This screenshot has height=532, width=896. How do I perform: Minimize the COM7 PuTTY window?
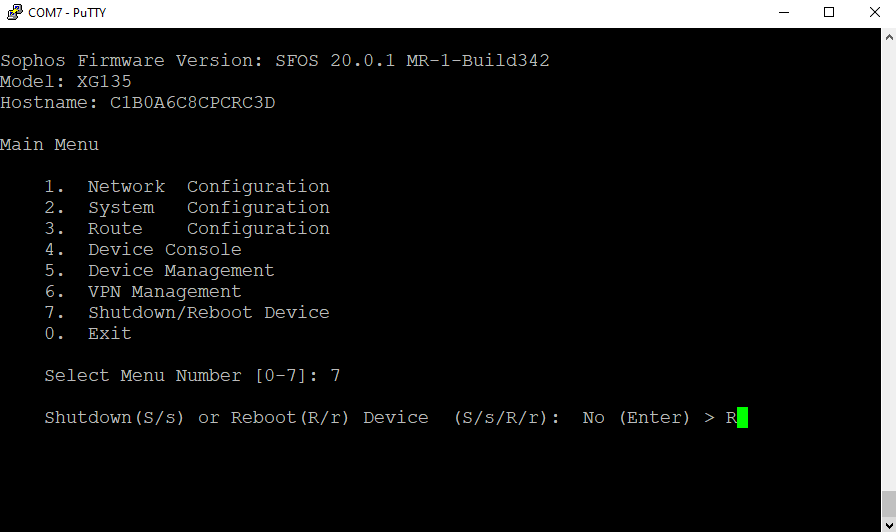pos(782,13)
